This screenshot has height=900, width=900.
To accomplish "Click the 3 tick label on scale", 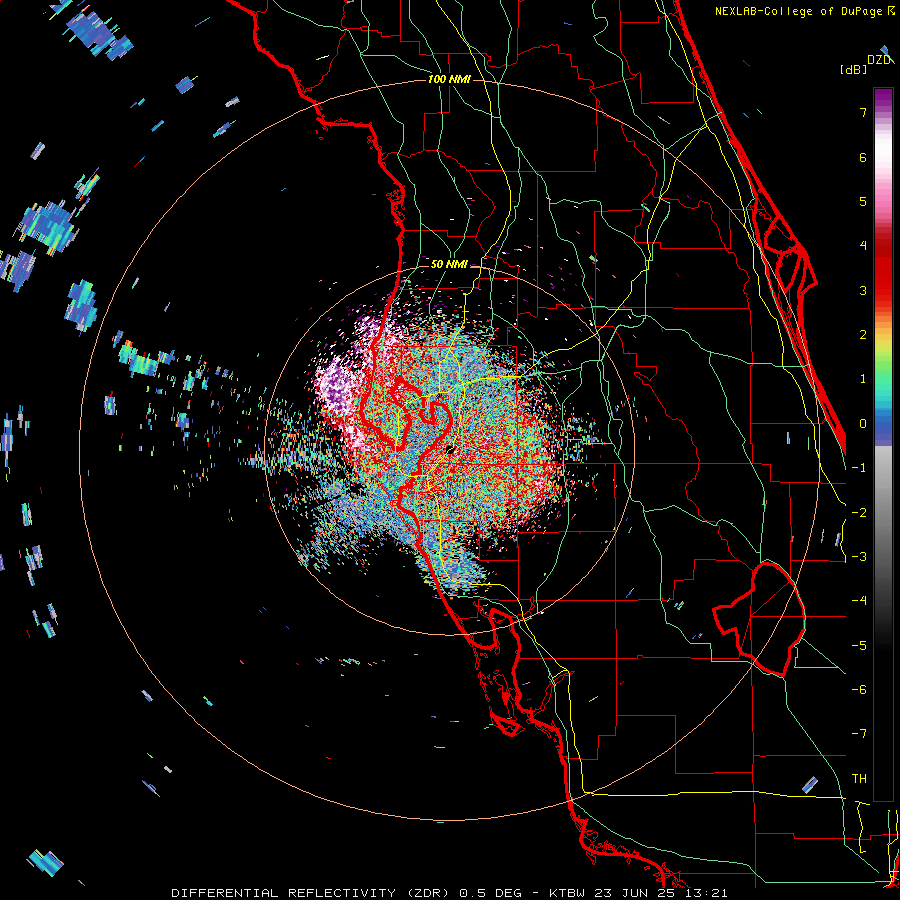I will [x=863, y=290].
